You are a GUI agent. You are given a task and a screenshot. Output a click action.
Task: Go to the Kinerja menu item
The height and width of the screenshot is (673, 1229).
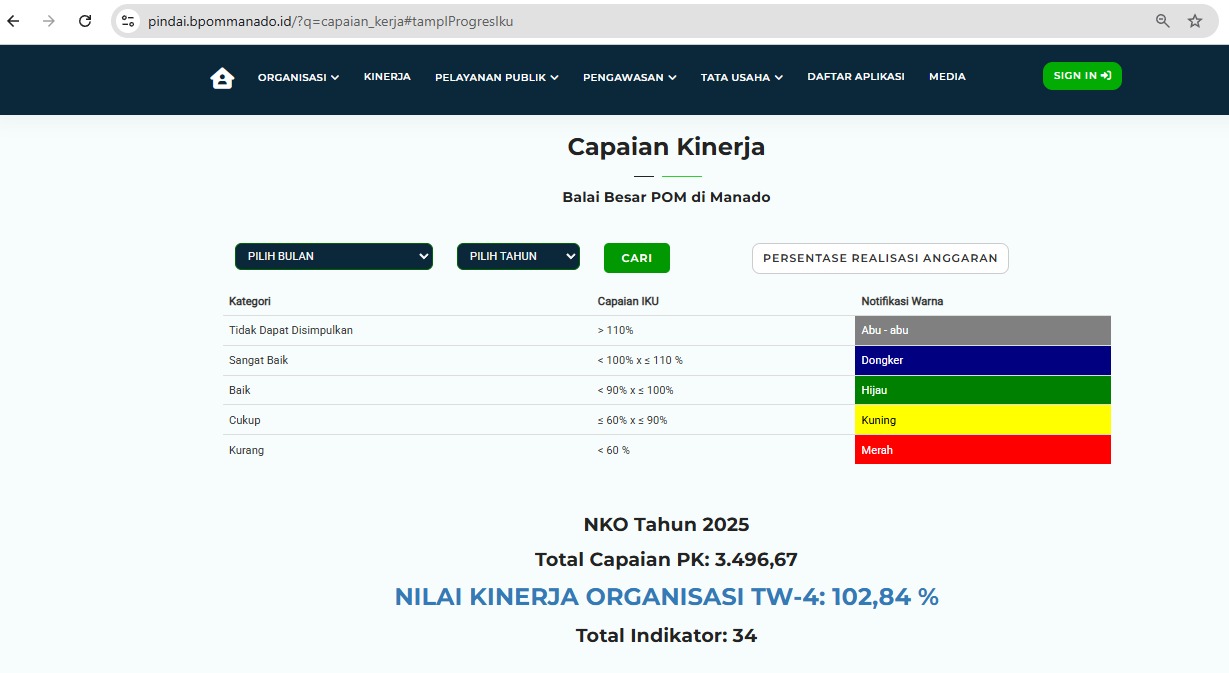387,77
